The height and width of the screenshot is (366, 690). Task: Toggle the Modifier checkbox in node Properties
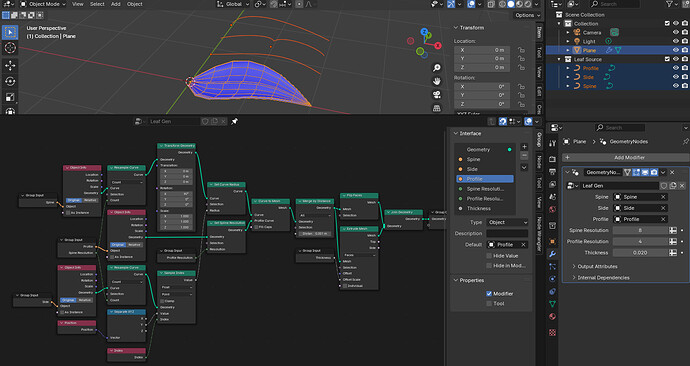coord(488,293)
